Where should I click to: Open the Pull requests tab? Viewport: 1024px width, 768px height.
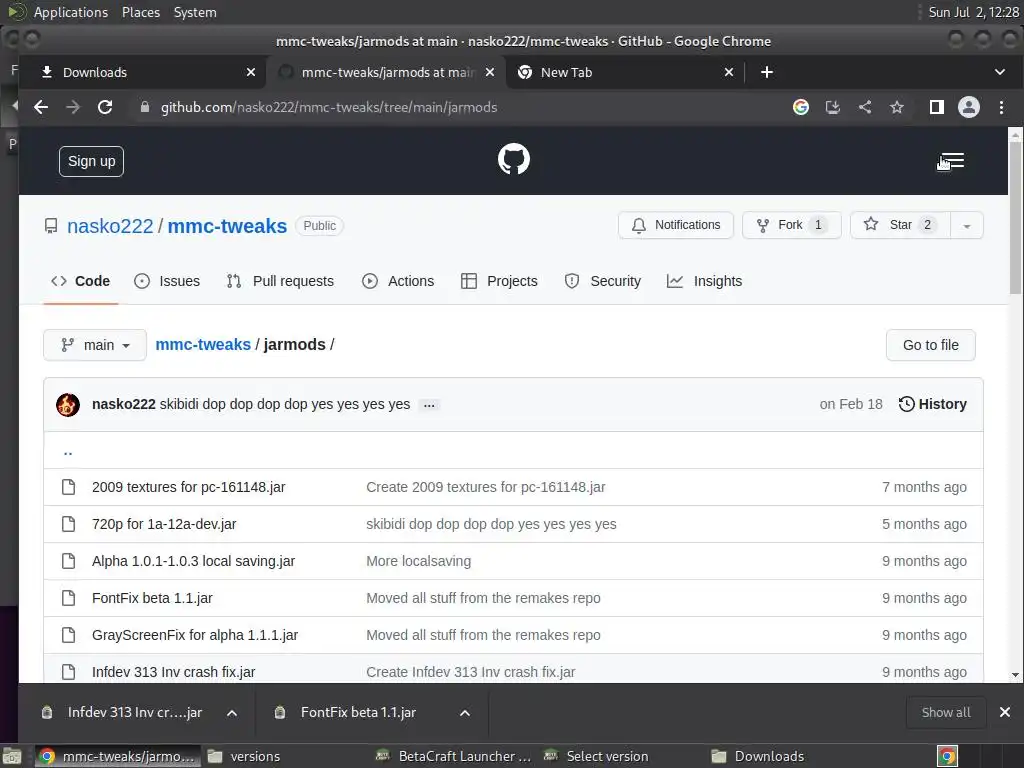click(x=280, y=281)
